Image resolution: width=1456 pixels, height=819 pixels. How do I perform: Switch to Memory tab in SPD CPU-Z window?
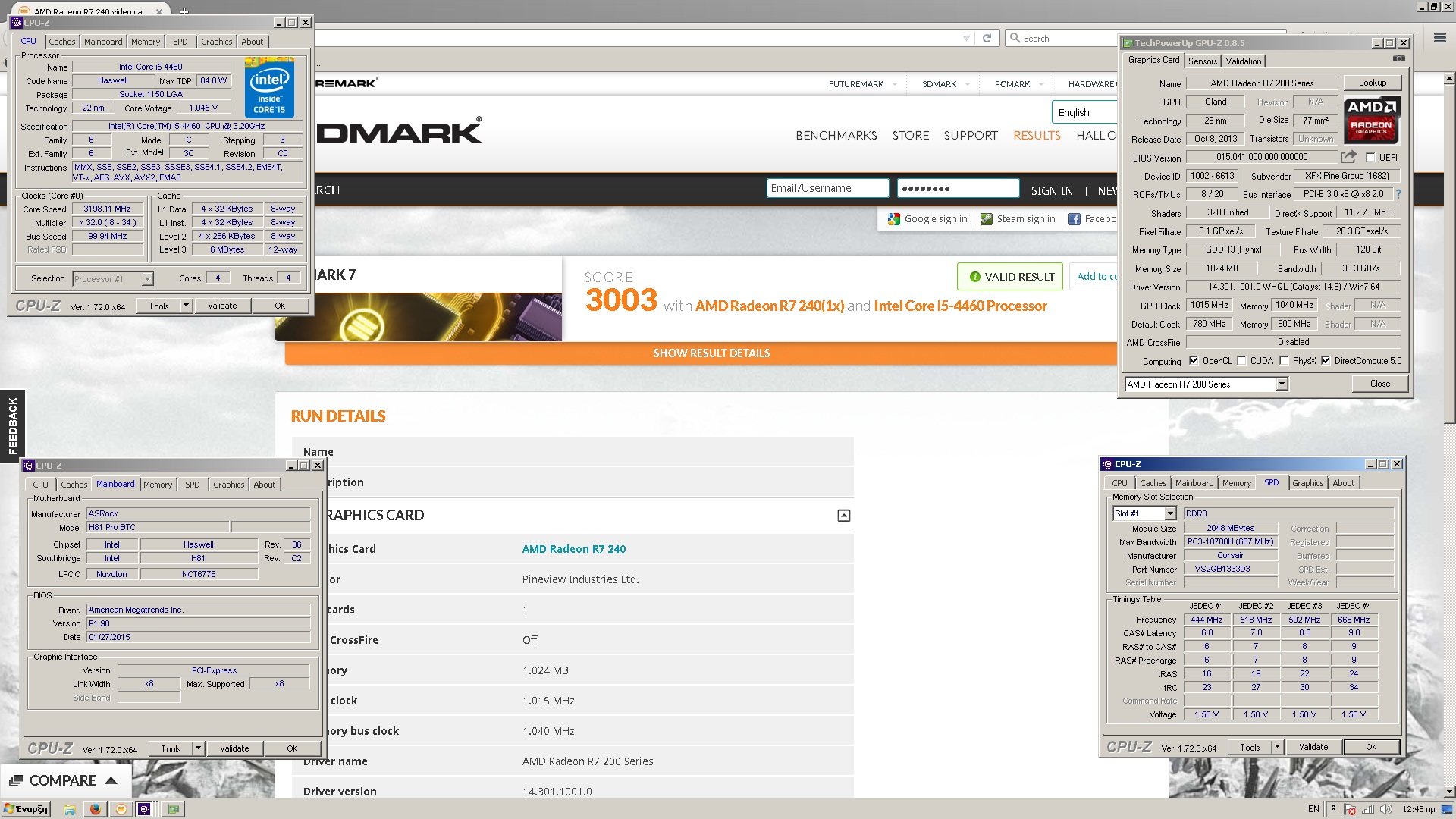click(x=1237, y=483)
